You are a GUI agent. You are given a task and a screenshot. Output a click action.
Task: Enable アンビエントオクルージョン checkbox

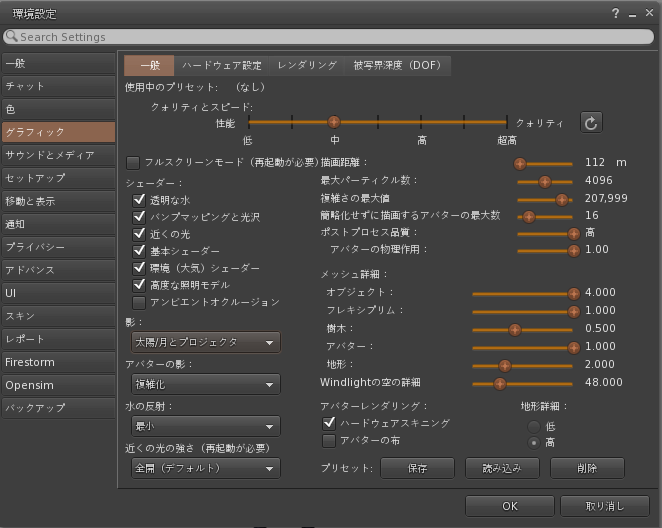tap(139, 302)
